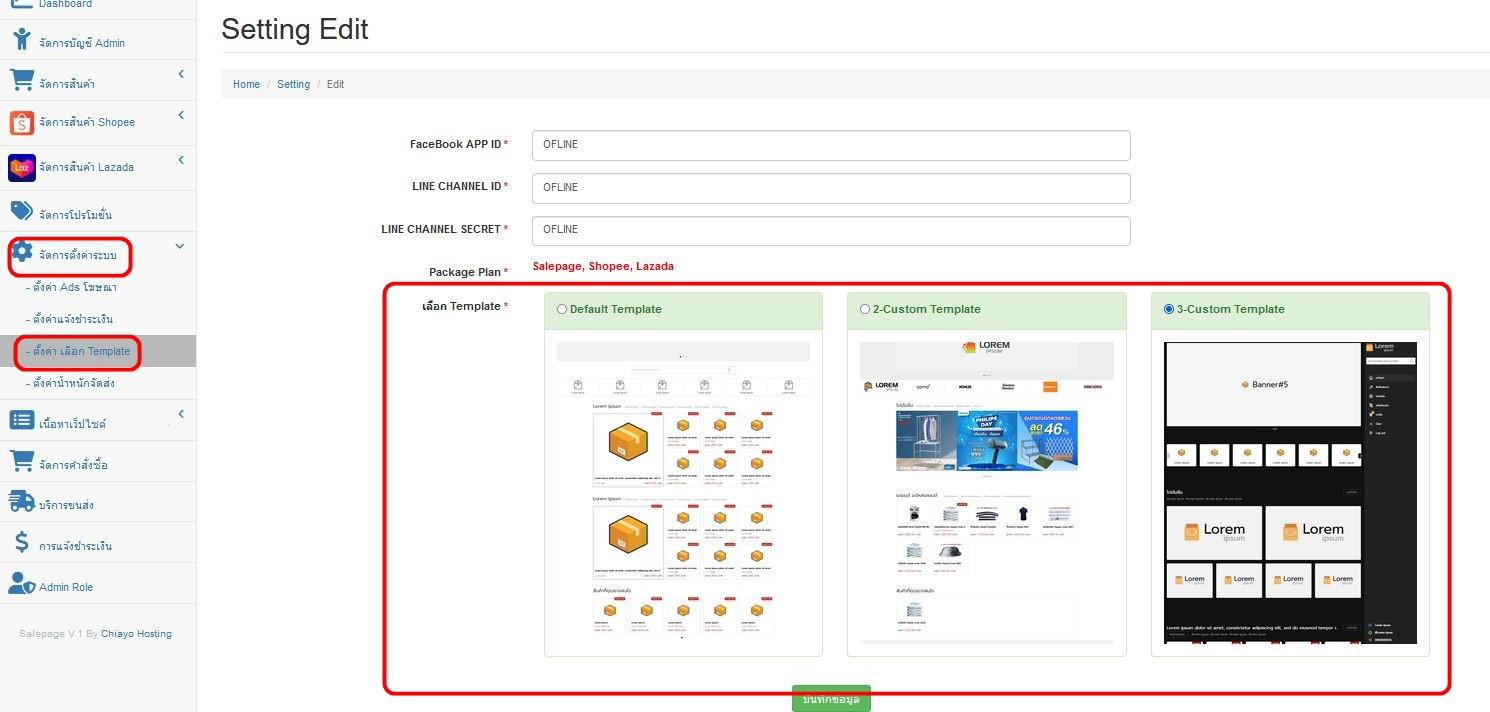Viewport: 1490px width, 712px height.
Task: Click the Admin Role user shield icon
Action: [22, 585]
